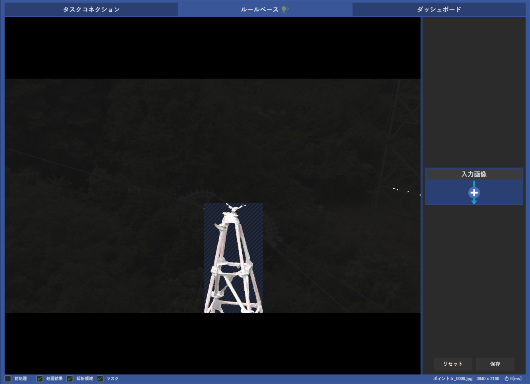Viewport: 530px width, 384px height.
Task: Select the ルールベース tab
Action: coord(265,9)
